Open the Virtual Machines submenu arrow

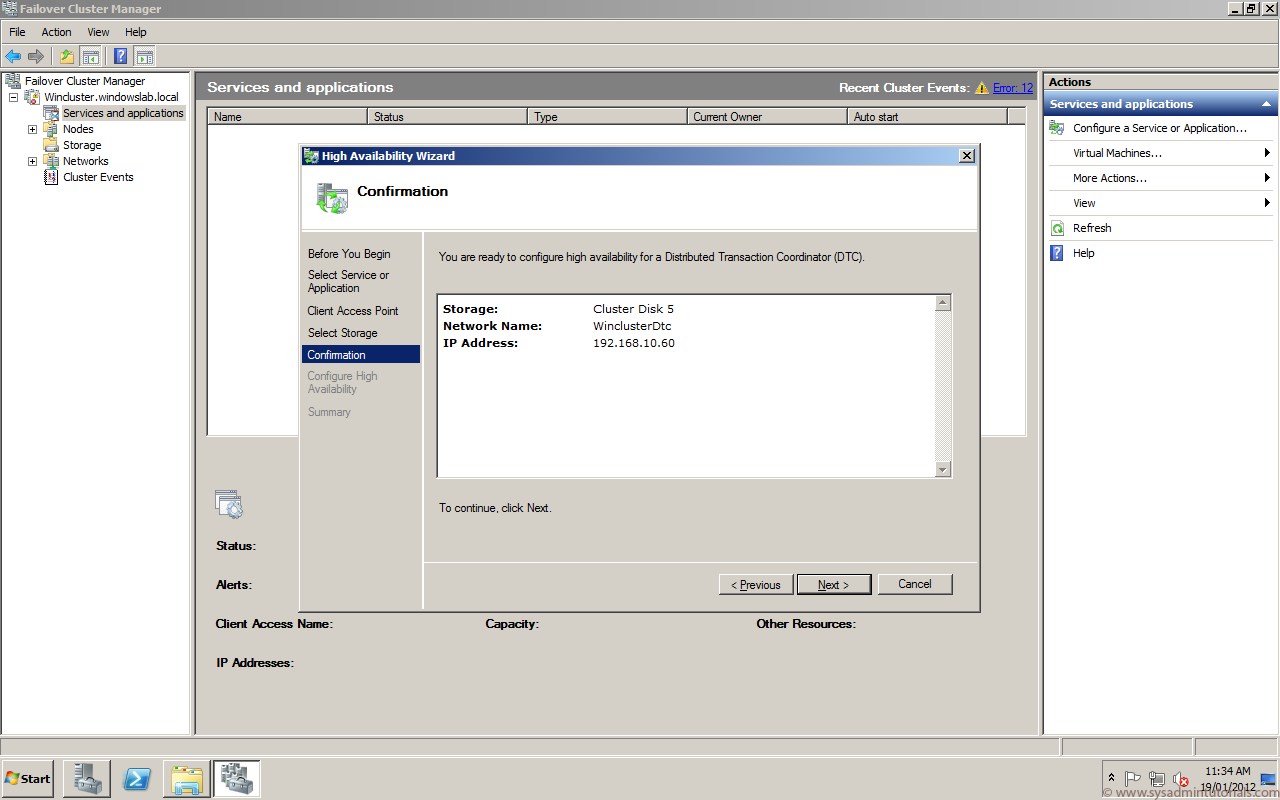click(x=1267, y=153)
